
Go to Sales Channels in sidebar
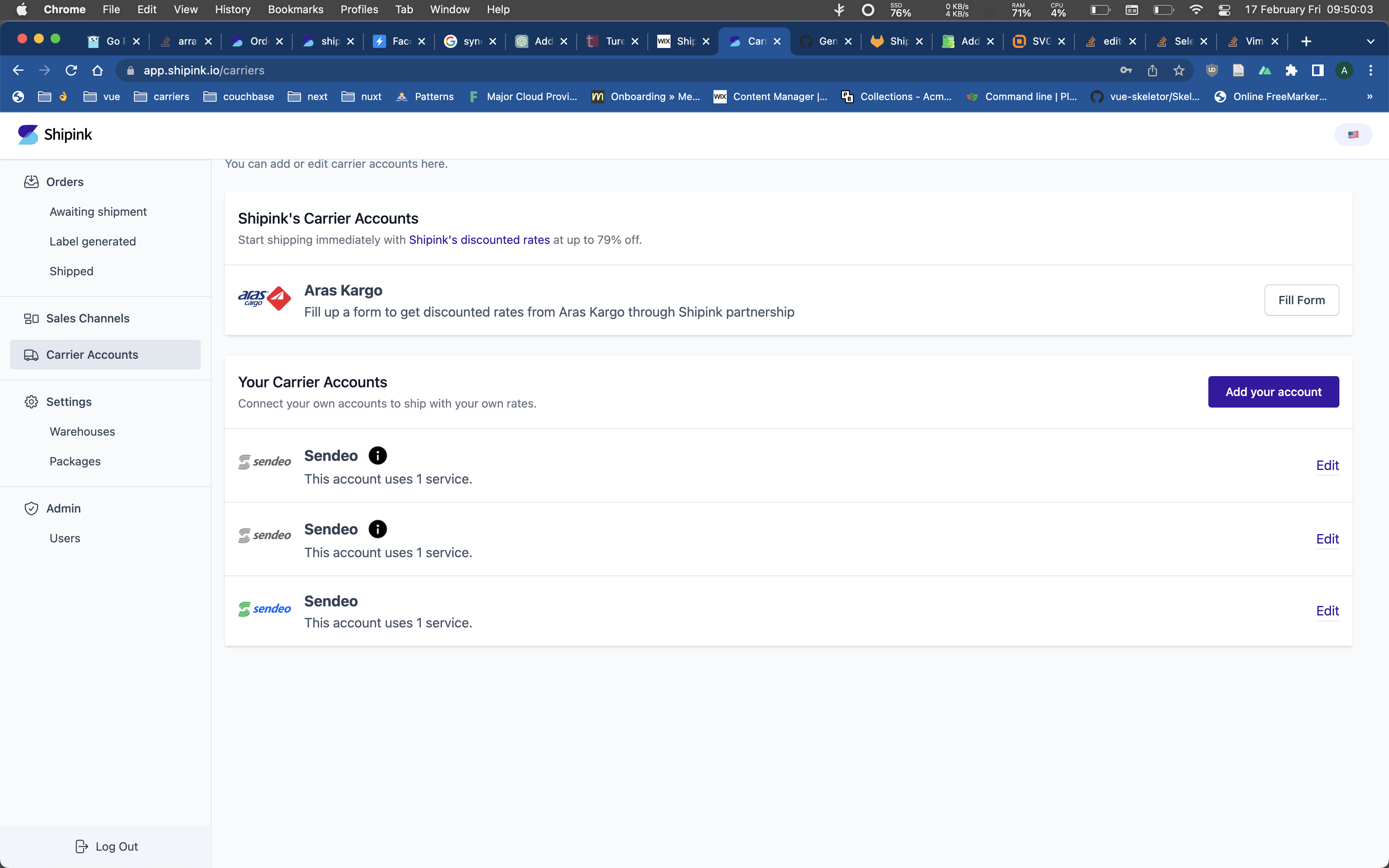(88, 318)
